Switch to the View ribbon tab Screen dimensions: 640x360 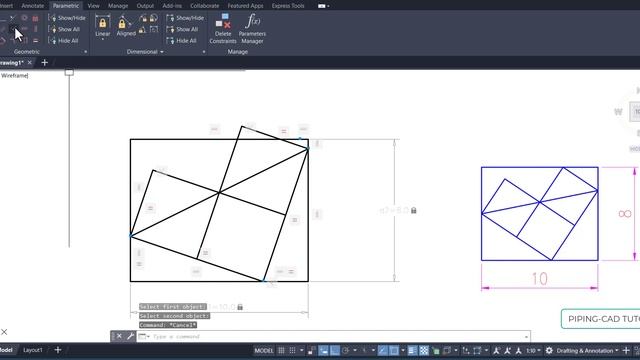point(93,6)
